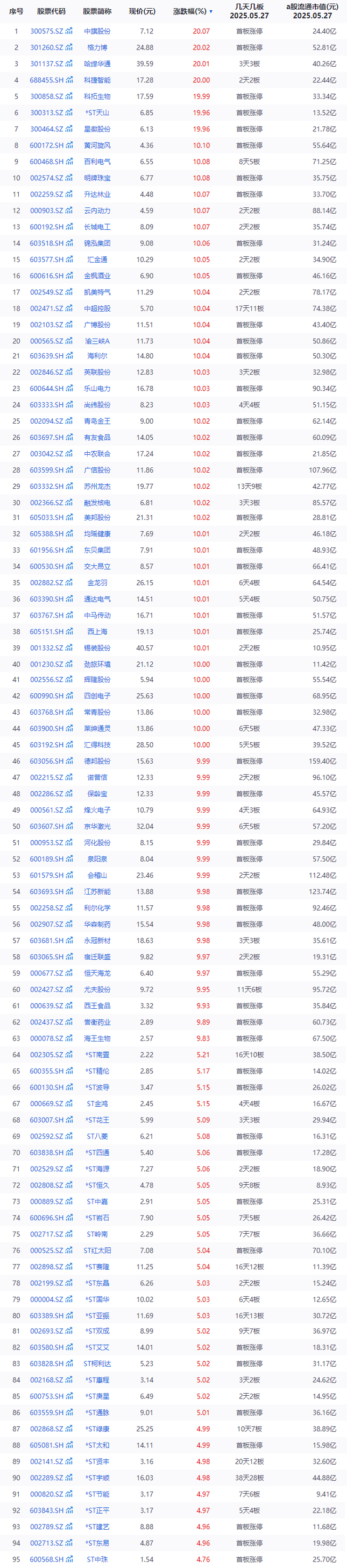The width and height of the screenshot is (347, 1568).
Task: Click the chart icon next to 600568.SH
Action: point(69,1559)
